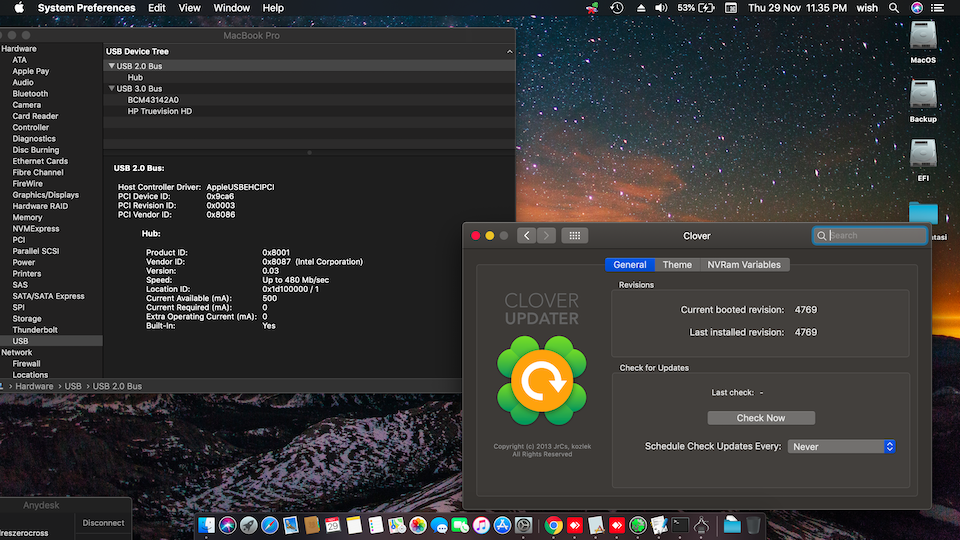Screen dimensions: 960x540
Task: Select HP Truevision HD device
Action: (x=160, y=111)
